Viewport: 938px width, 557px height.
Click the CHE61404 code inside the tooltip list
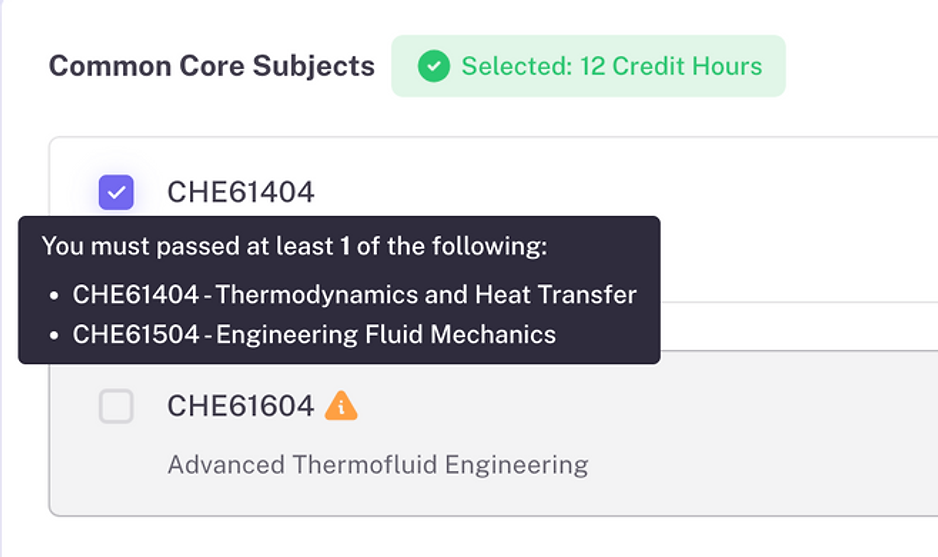point(135,295)
